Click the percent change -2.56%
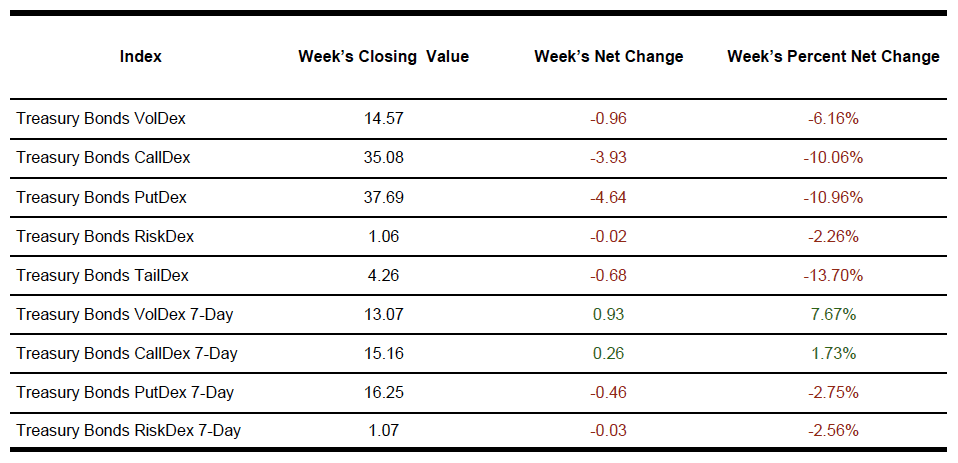The height and width of the screenshot is (463, 958). (x=833, y=431)
